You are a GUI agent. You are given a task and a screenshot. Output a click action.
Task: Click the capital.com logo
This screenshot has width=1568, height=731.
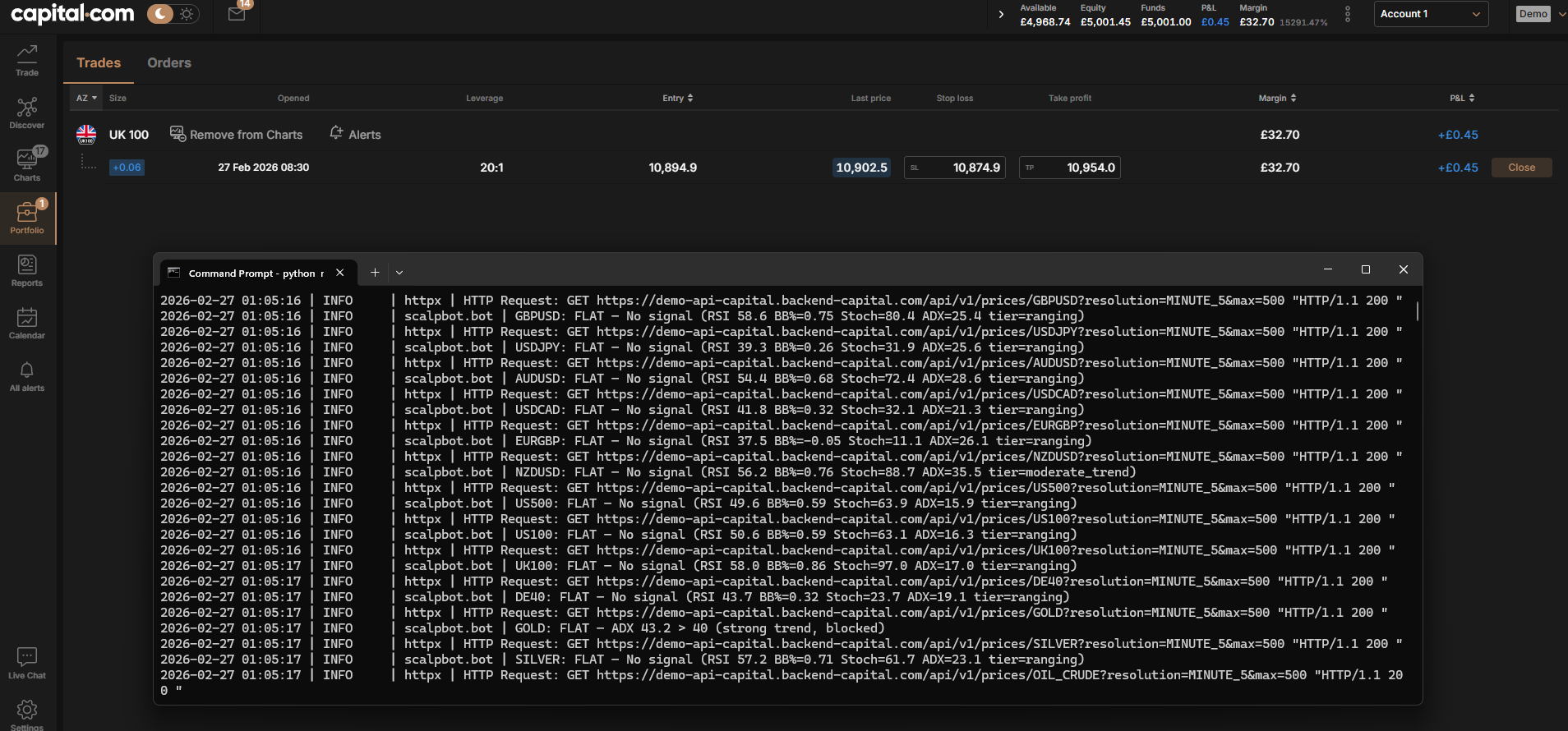(x=72, y=14)
